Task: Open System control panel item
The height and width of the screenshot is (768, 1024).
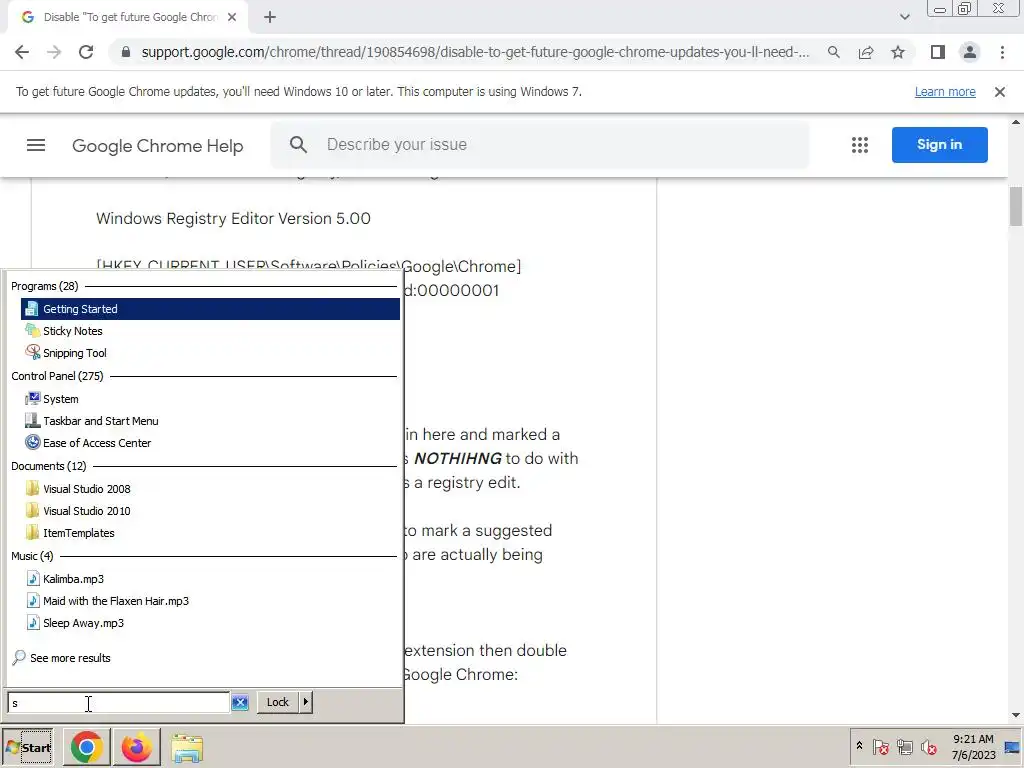Action: tap(210, 399)
